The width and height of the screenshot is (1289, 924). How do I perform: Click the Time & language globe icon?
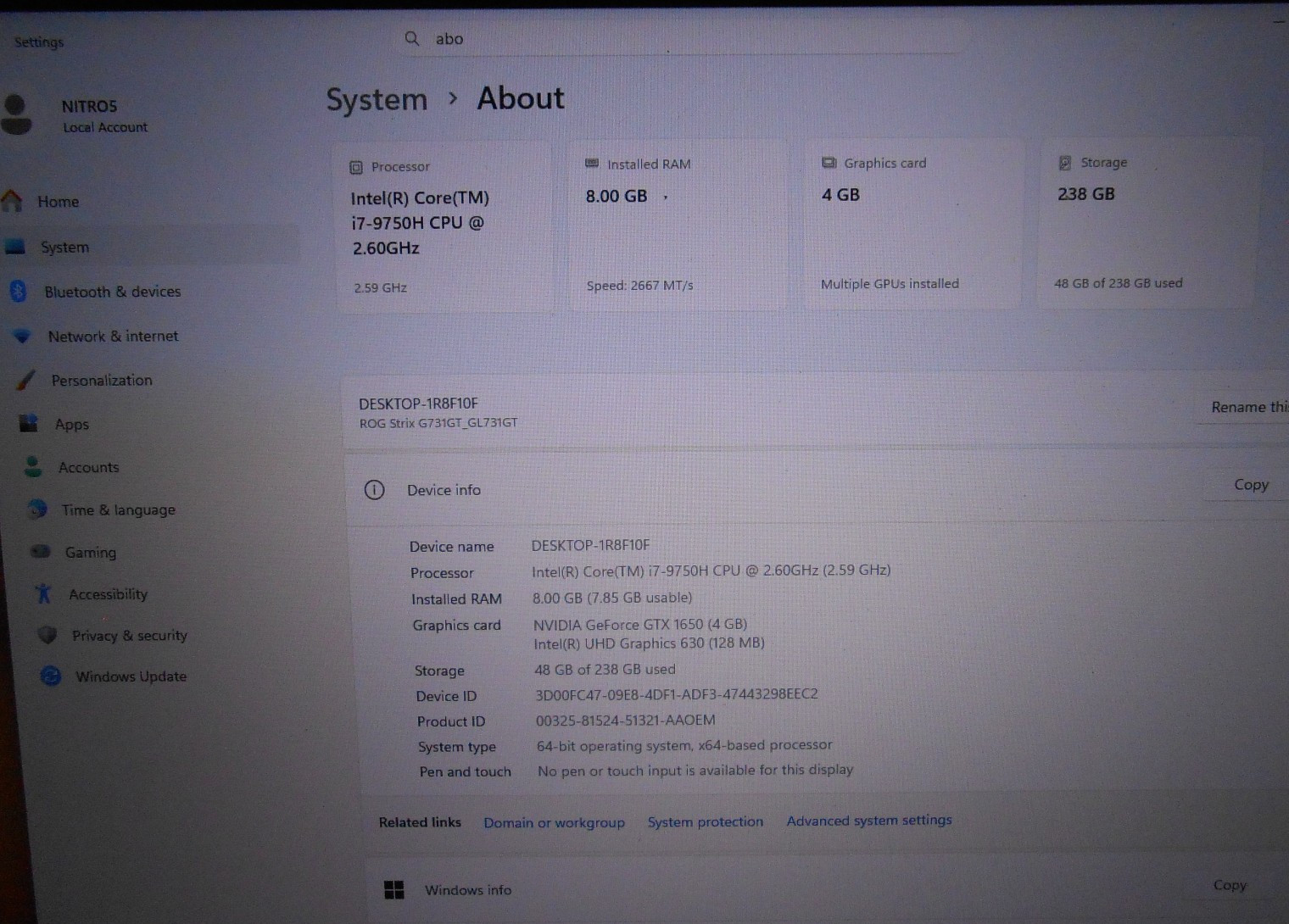[x=37, y=509]
